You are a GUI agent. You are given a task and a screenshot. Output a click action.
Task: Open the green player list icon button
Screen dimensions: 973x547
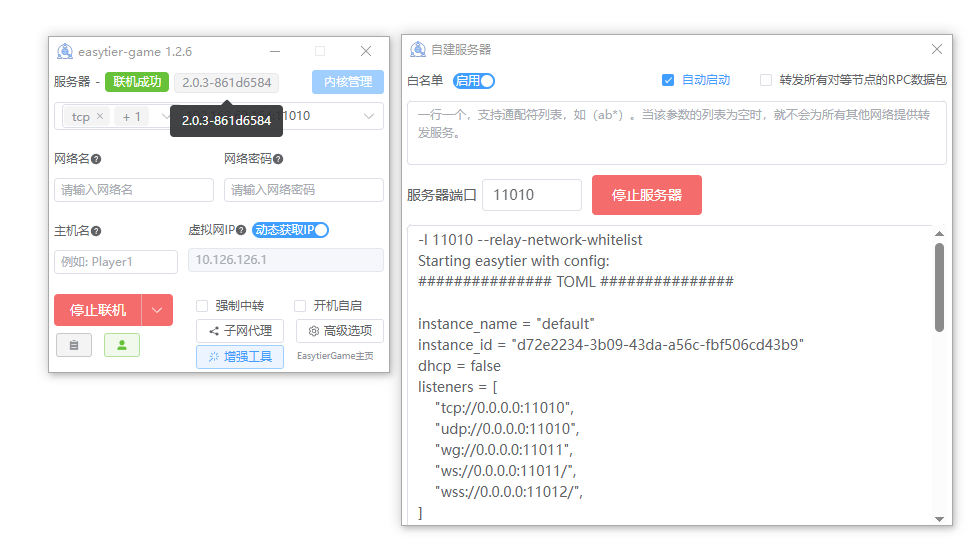(122, 345)
